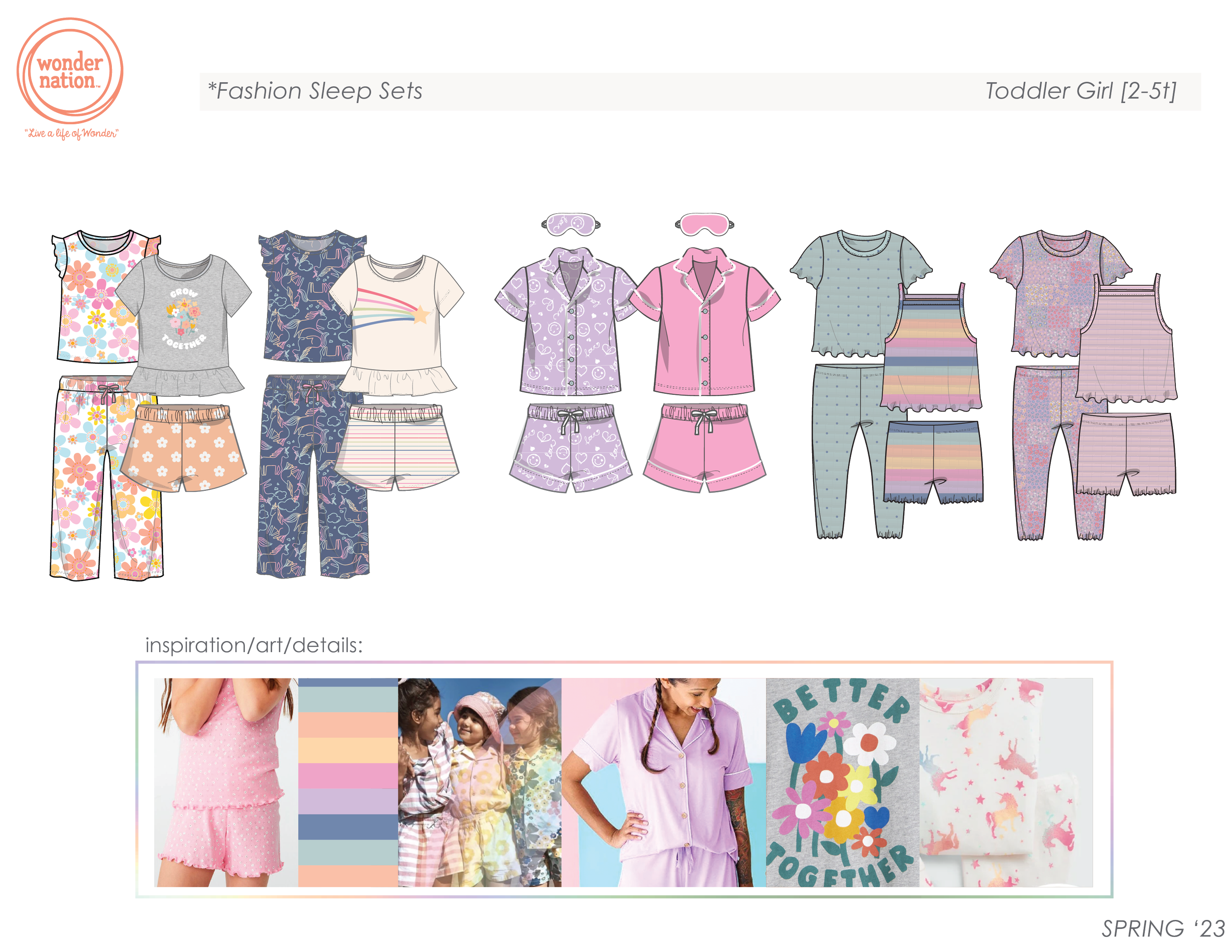The height and width of the screenshot is (952, 1232).
Task: Click the "Live a life of Wonder" tagline
Action: [x=71, y=133]
